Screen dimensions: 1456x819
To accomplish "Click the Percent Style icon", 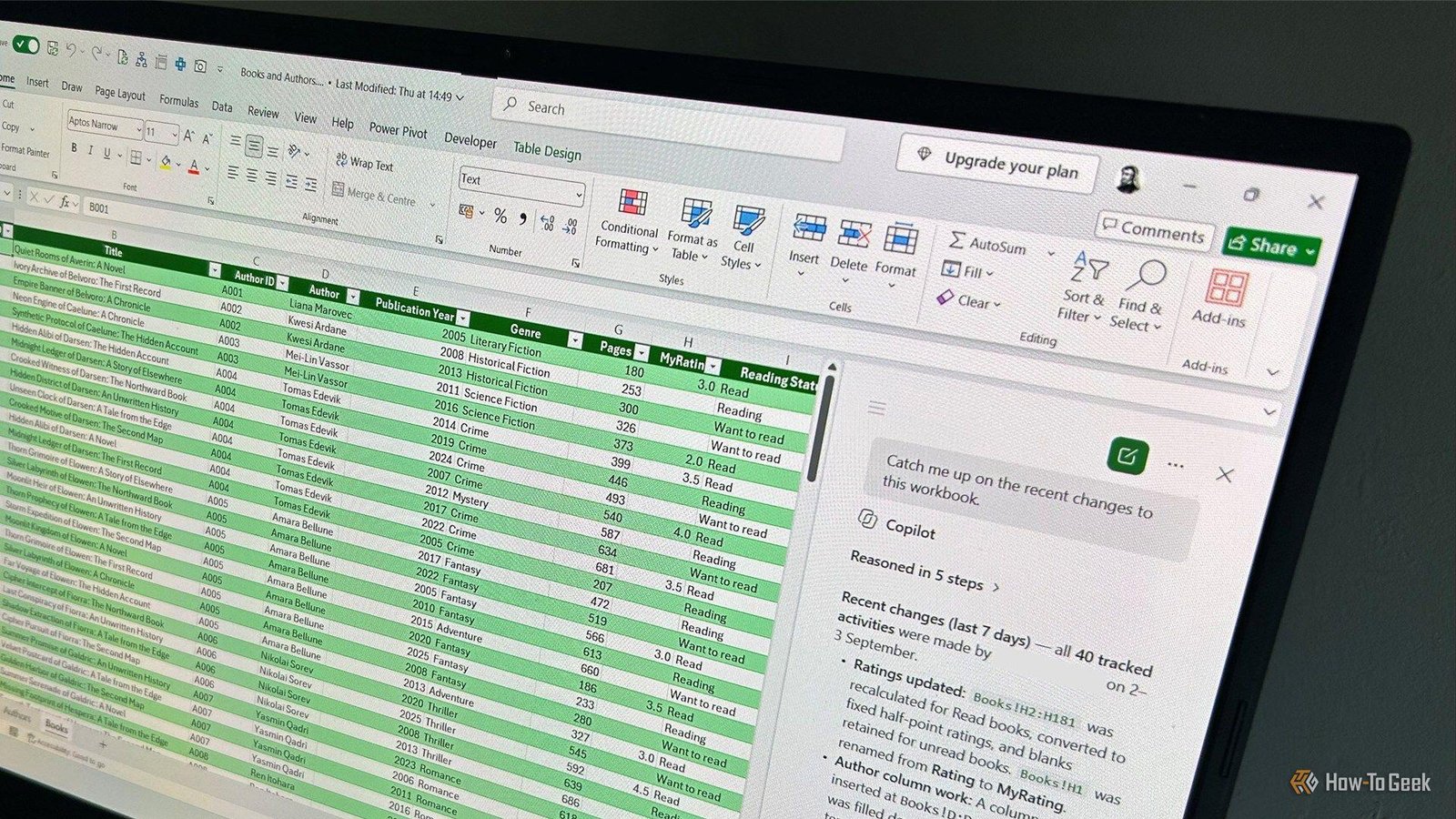I will tap(500, 216).
